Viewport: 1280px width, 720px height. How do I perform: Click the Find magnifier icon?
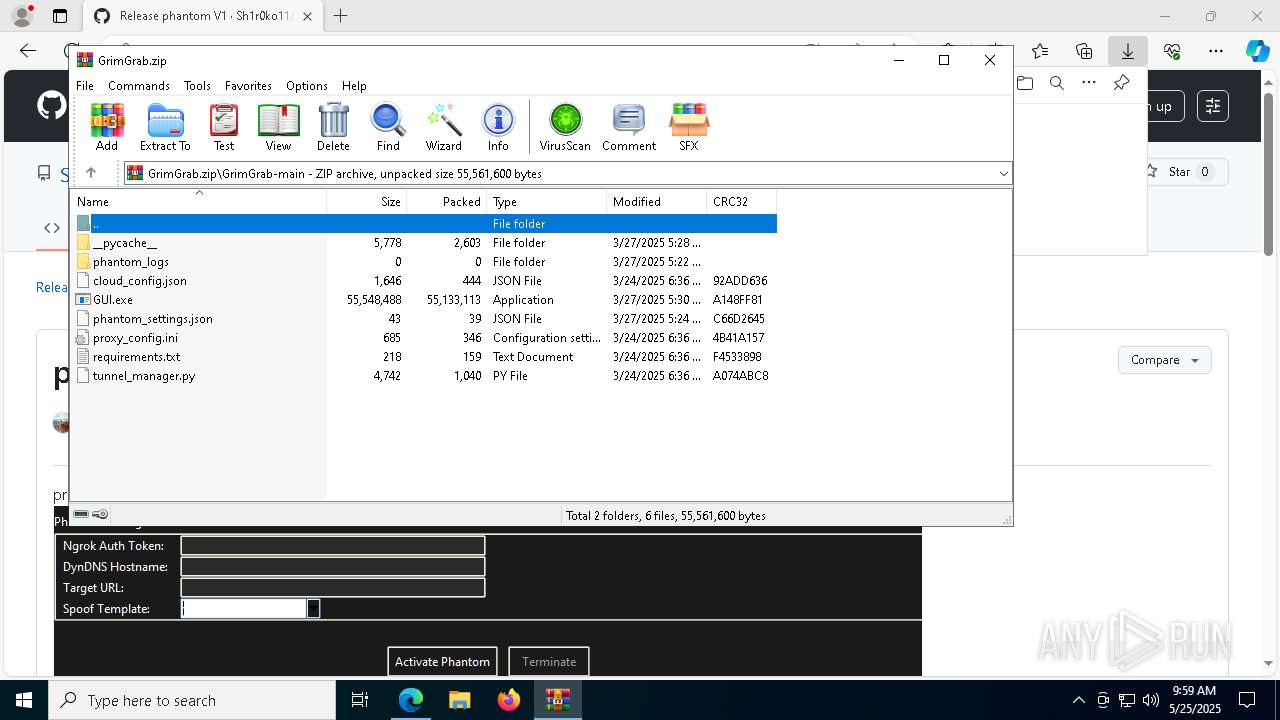pyautogui.click(x=388, y=127)
